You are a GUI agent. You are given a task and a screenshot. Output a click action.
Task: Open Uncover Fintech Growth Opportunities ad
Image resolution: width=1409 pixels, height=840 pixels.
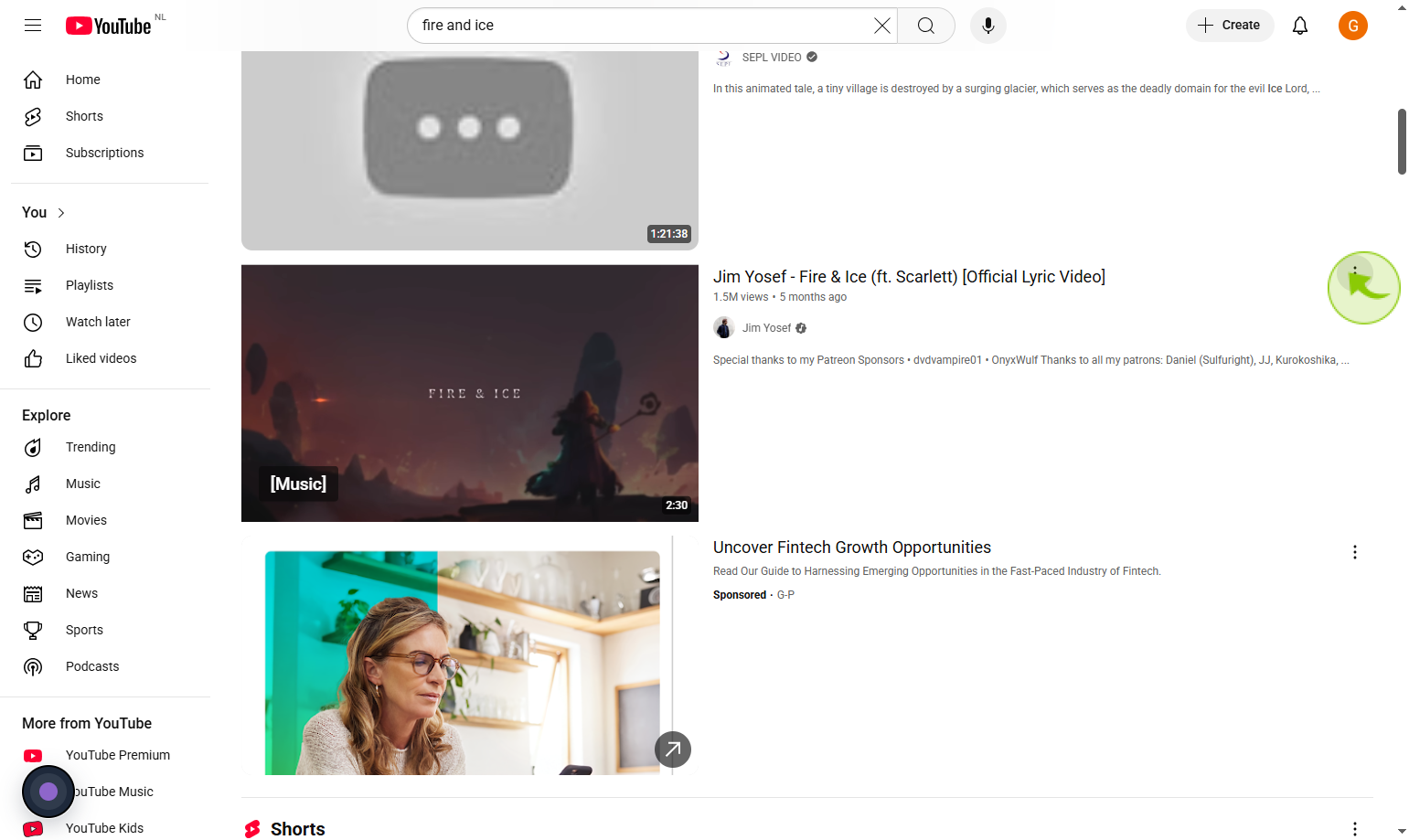point(852,548)
